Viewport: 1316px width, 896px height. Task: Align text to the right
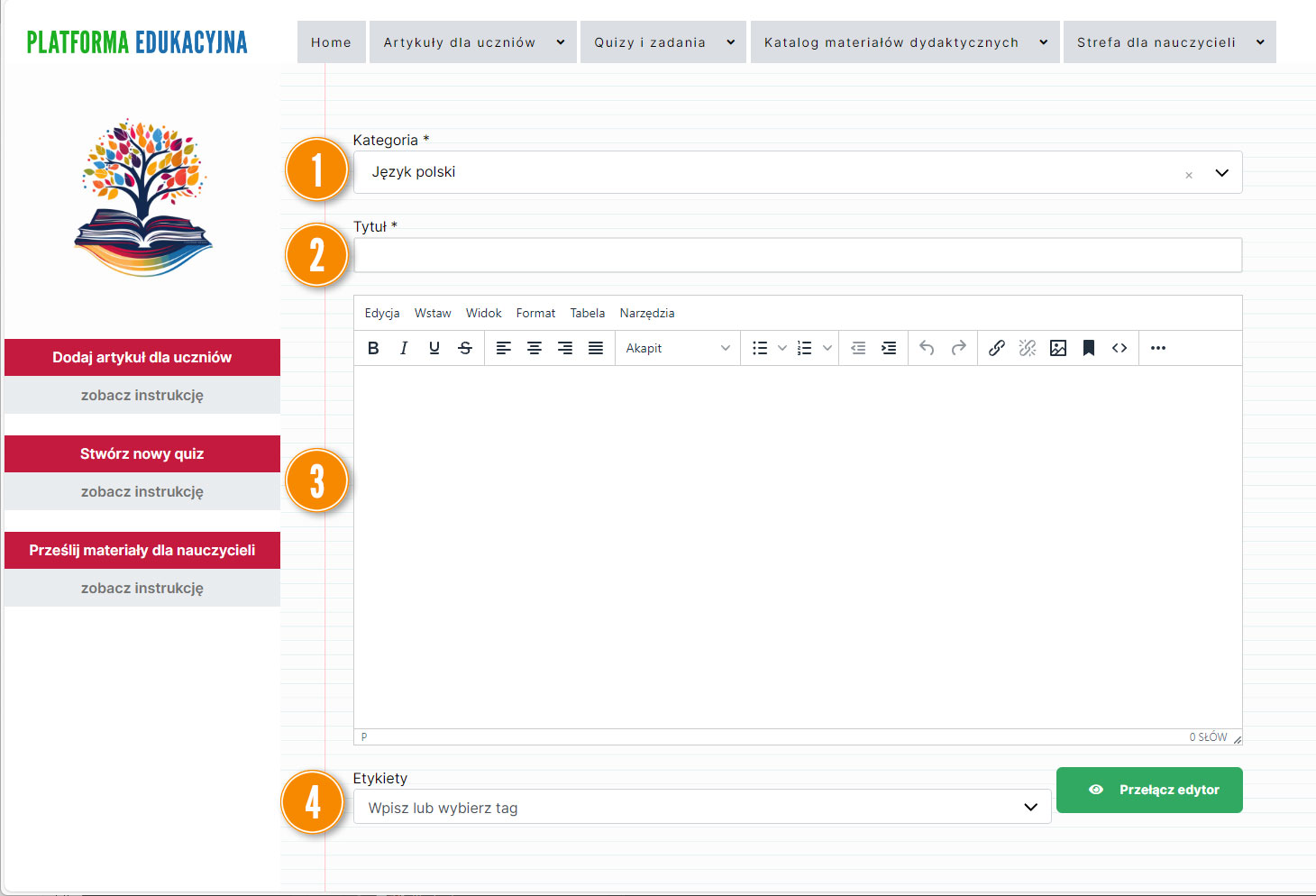[565, 348]
